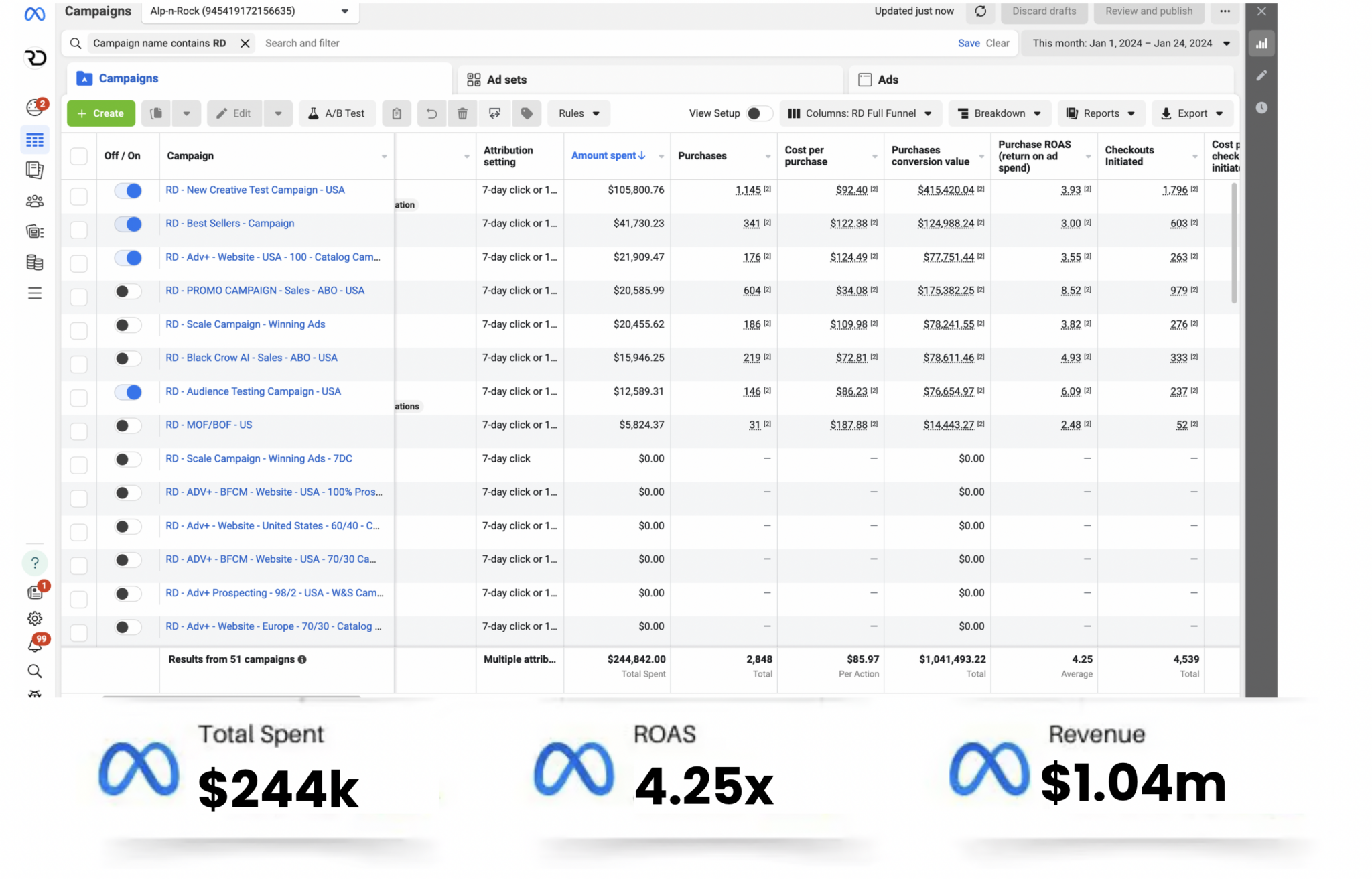
Task: Open the three-dots more options menu
Action: click(1225, 11)
